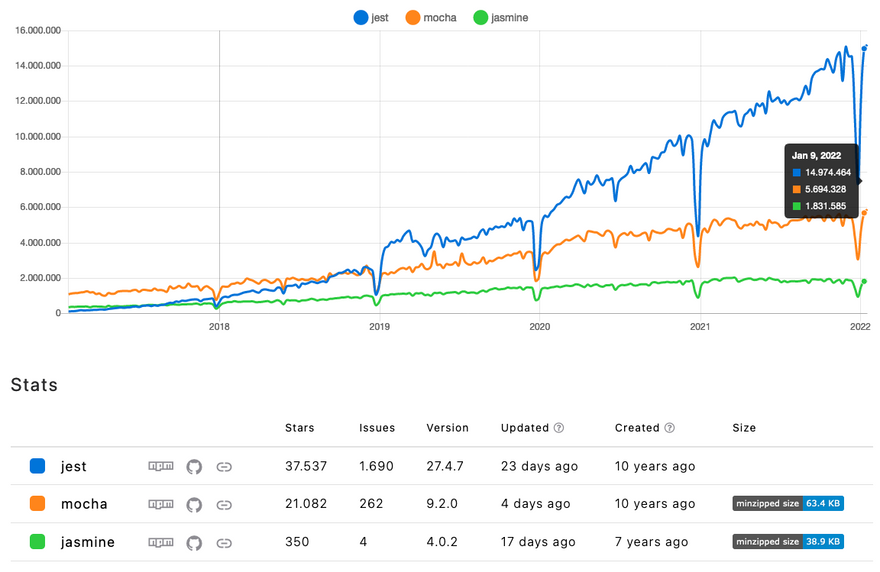Click the help icon beside Updated
The width and height of the screenshot is (880, 572).
click(x=559, y=428)
